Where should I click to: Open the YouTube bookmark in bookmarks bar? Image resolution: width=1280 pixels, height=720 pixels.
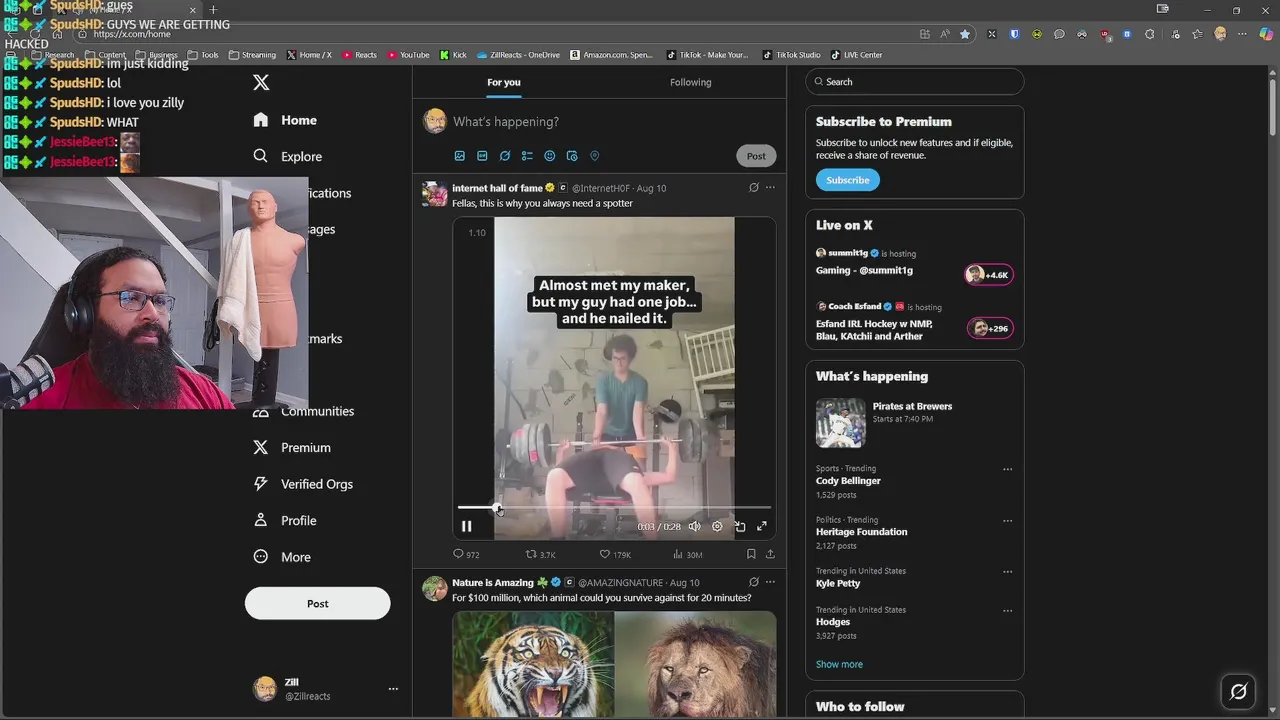pyautogui.click(x=408, y=55)
